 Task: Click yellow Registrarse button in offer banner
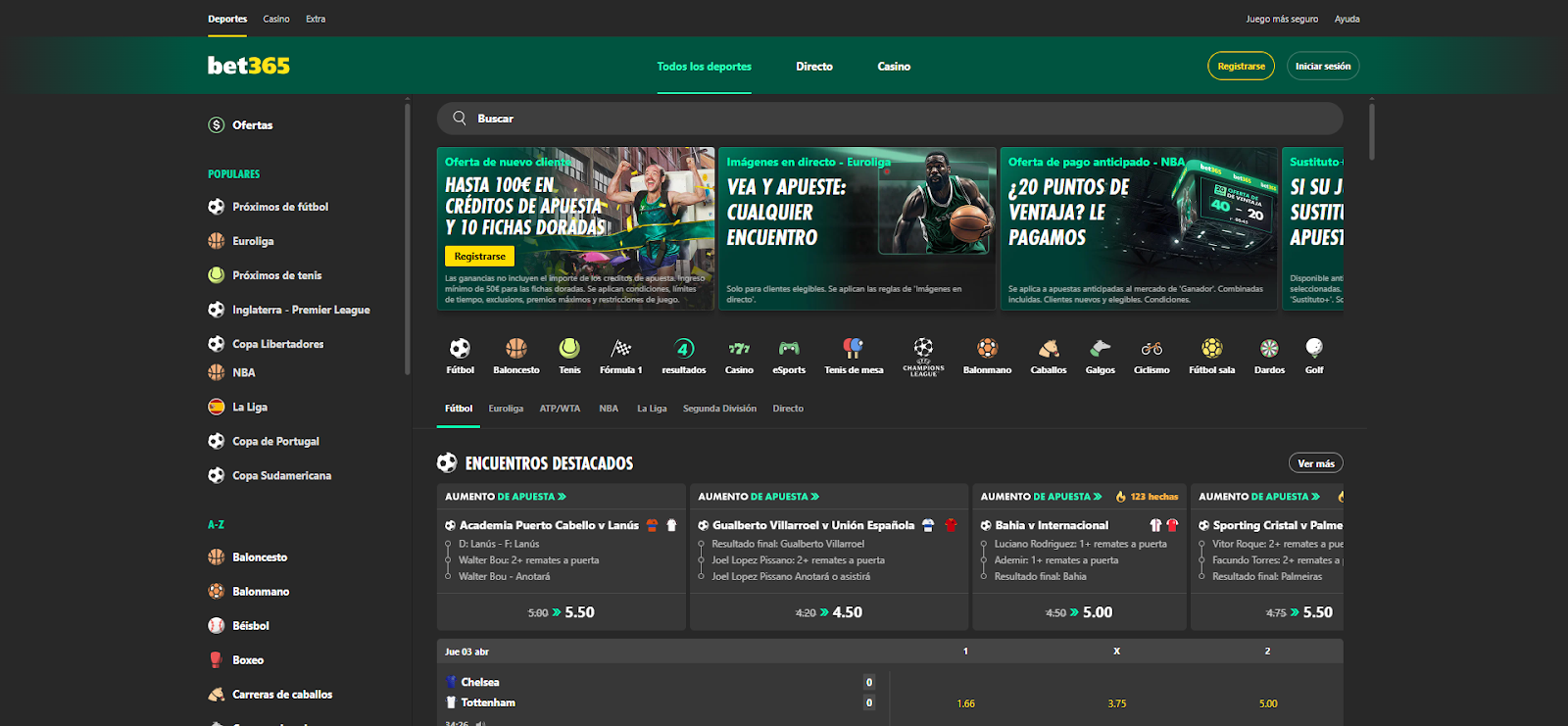479,256
